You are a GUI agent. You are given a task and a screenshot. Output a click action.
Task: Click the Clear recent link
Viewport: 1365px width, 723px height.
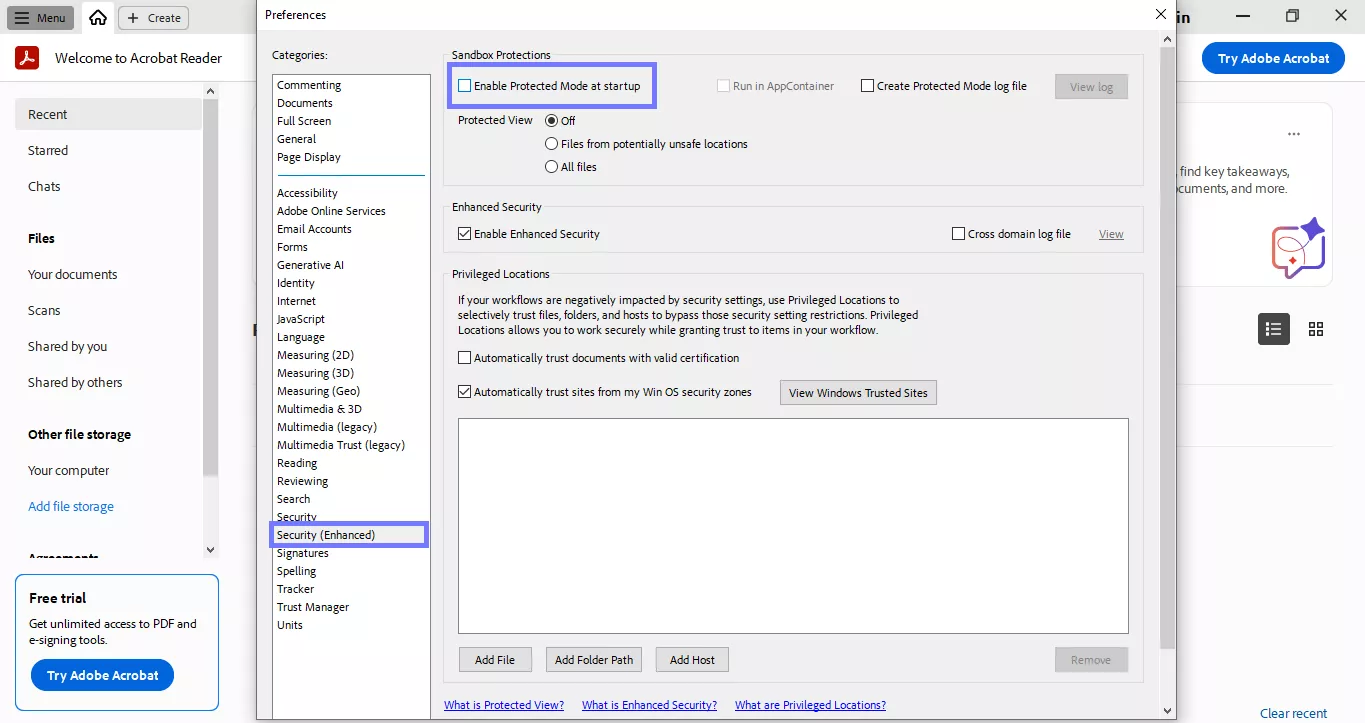[1292, 713]
